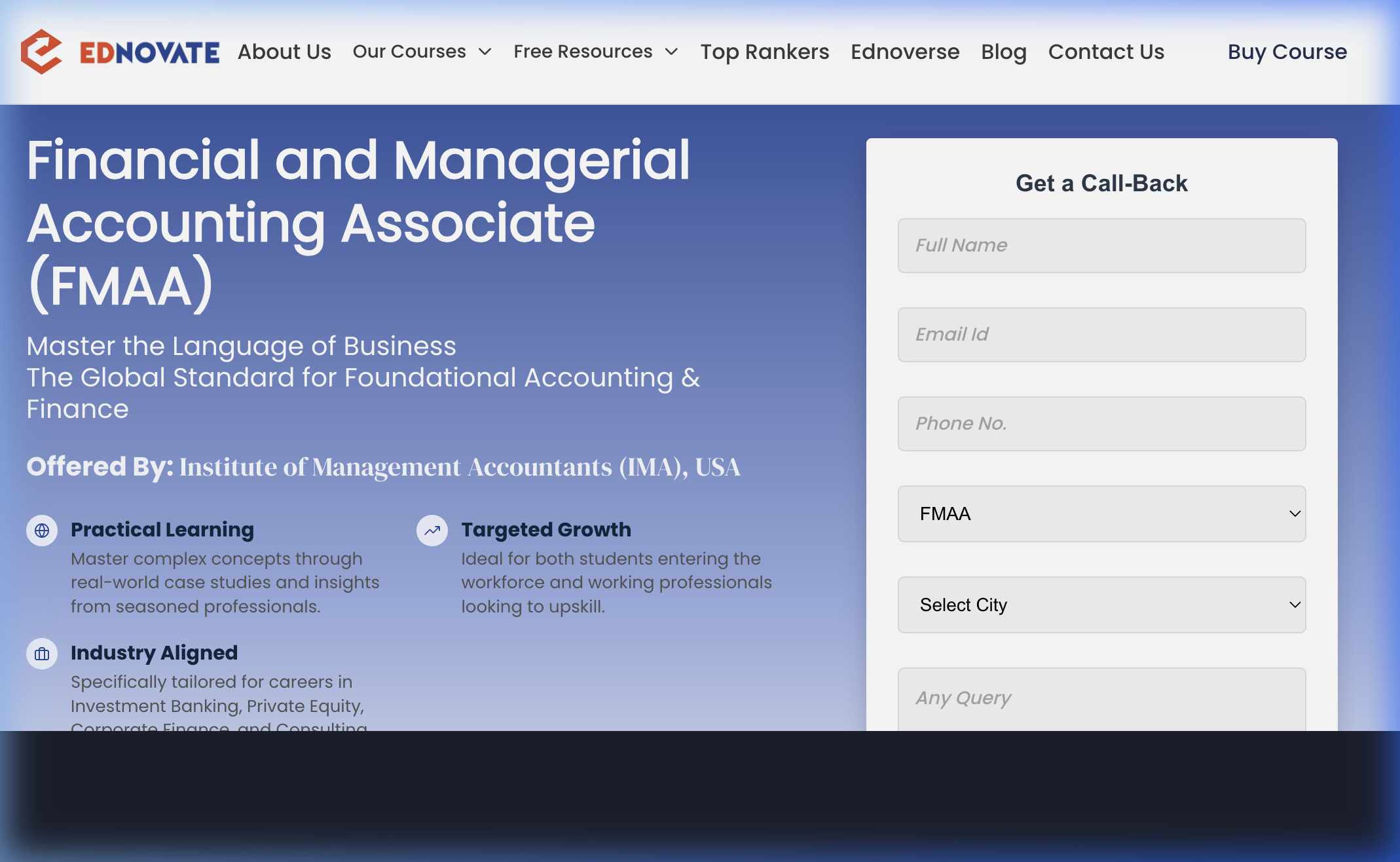Focus the Full Name field

[1101, 246]
